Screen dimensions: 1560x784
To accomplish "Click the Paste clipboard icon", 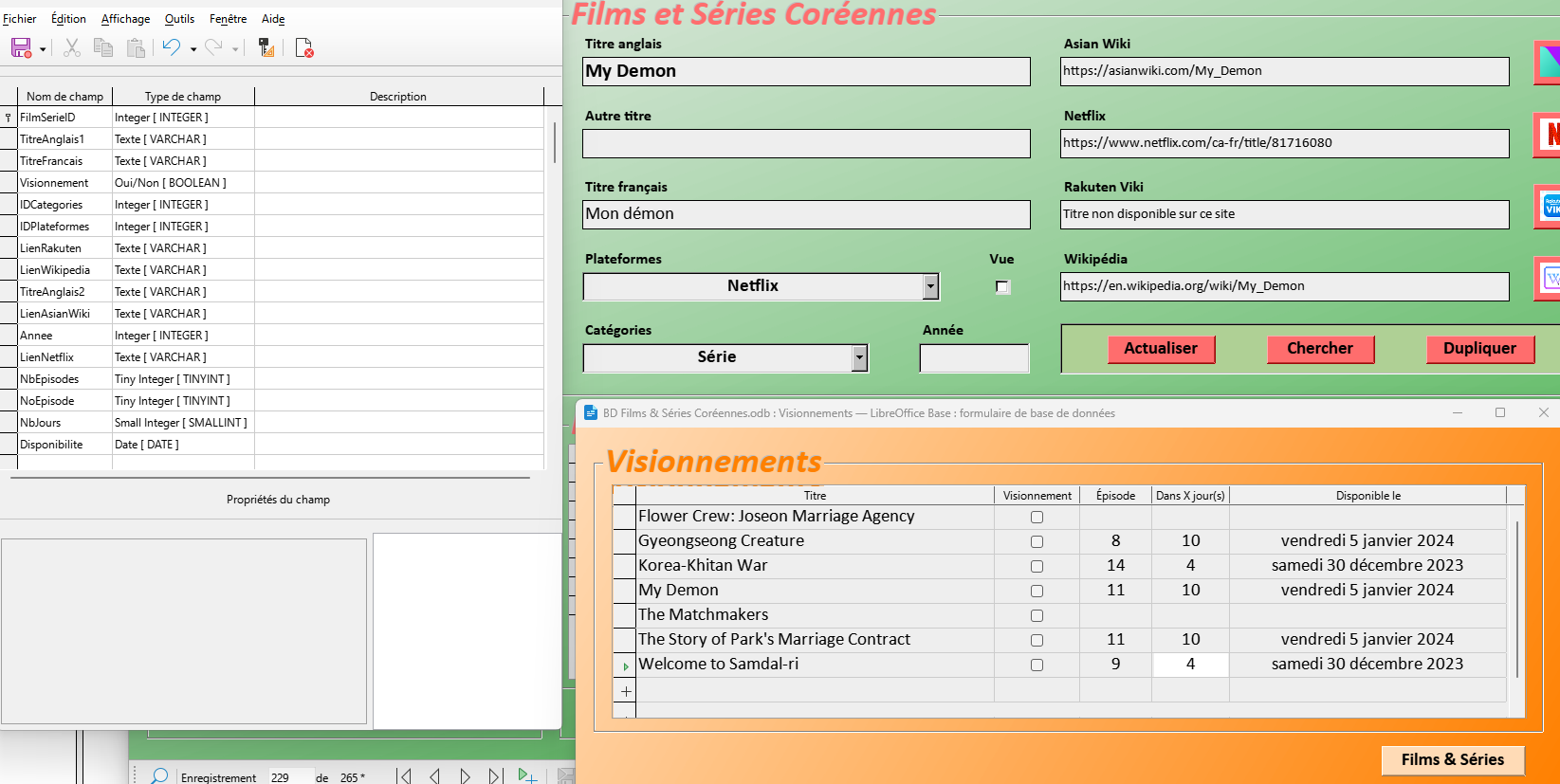I will click(x=136, y=47).
